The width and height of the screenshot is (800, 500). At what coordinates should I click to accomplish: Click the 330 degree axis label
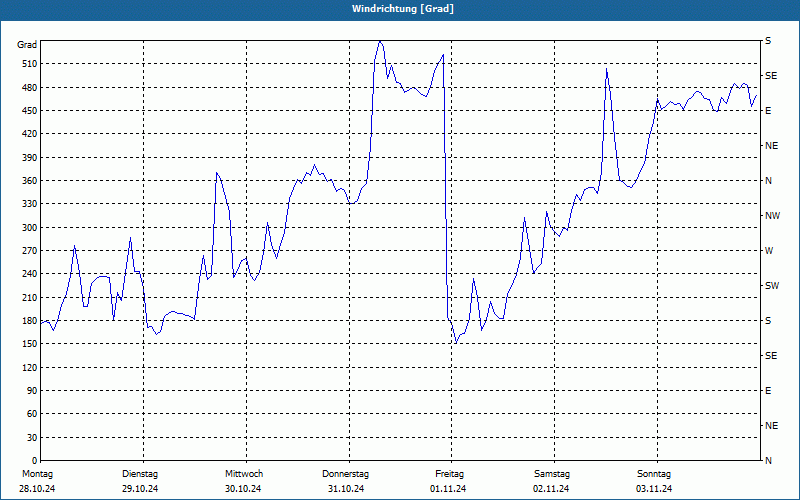tap(30, 204)
